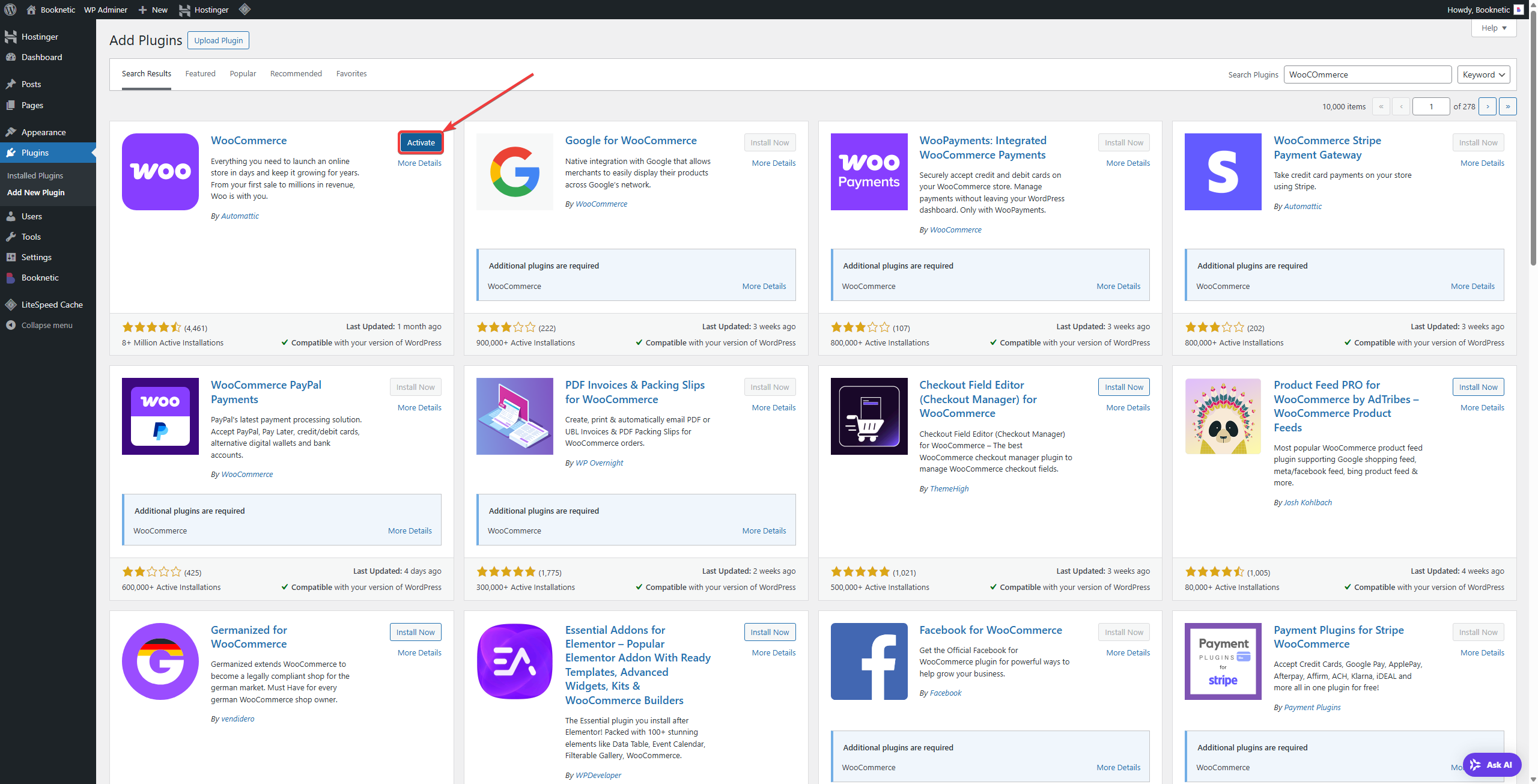The height and width of the screenshot is (784, 1538).
Task: Click the WooCommerce plugin logo thumbnail
Action: click(x=160, y=172)
